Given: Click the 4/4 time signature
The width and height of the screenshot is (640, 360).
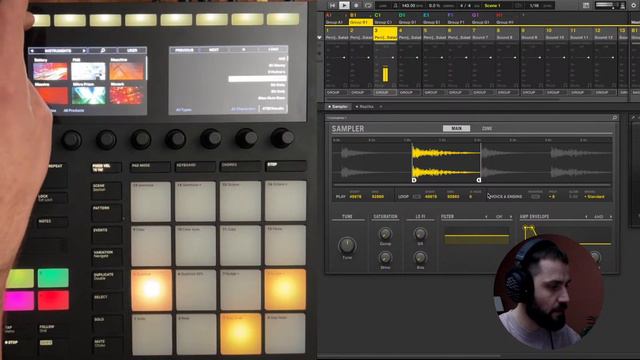Looking at the screenshot, I should pos(464,5).
